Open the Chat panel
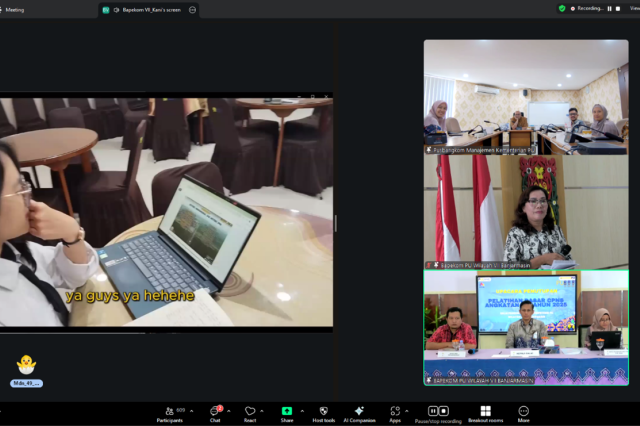Viewport: 640px width, 426px height. click(215, 411)
